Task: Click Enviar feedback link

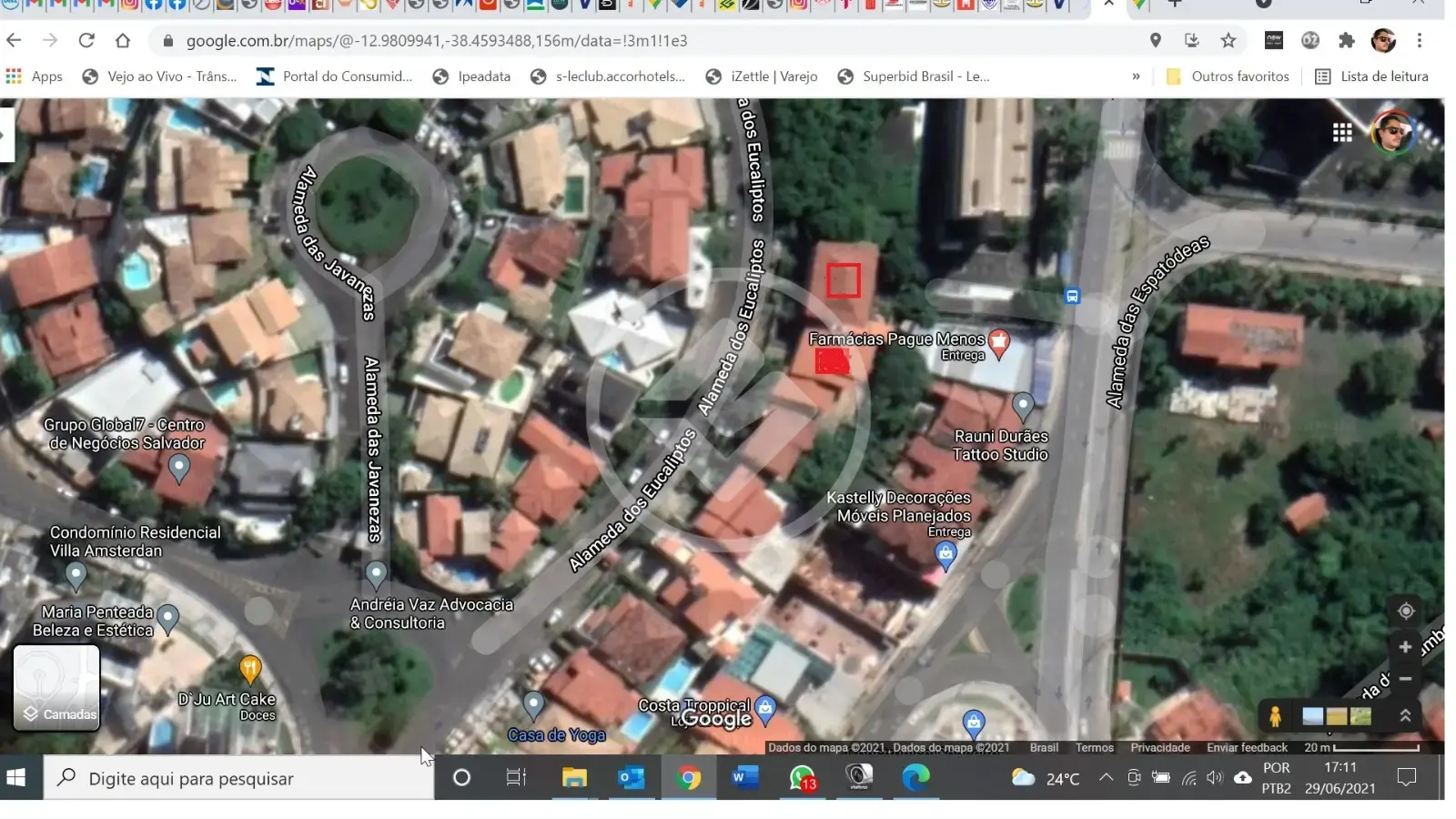Action: pyautogui.click(x=1247, y=748)
